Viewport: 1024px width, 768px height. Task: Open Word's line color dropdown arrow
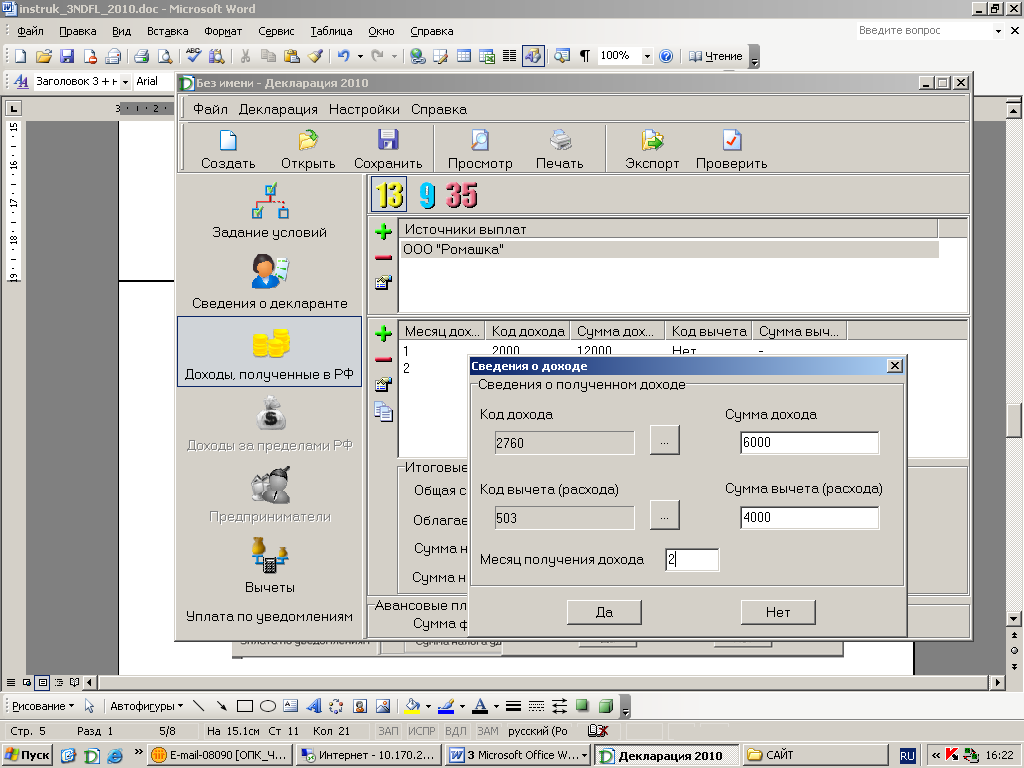click(x=462, y=706)
